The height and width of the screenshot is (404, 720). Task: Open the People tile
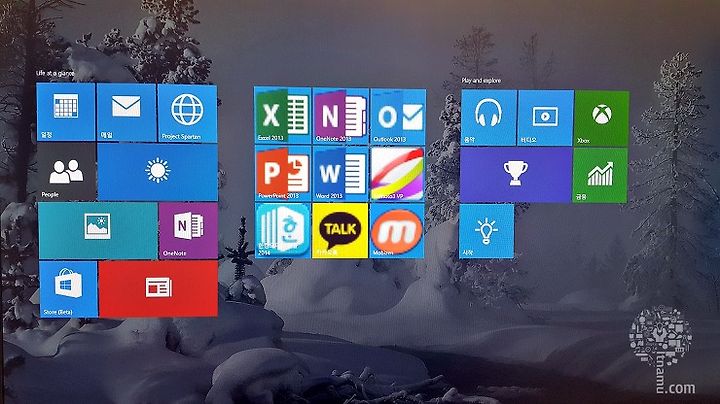[x=67, y=172]
